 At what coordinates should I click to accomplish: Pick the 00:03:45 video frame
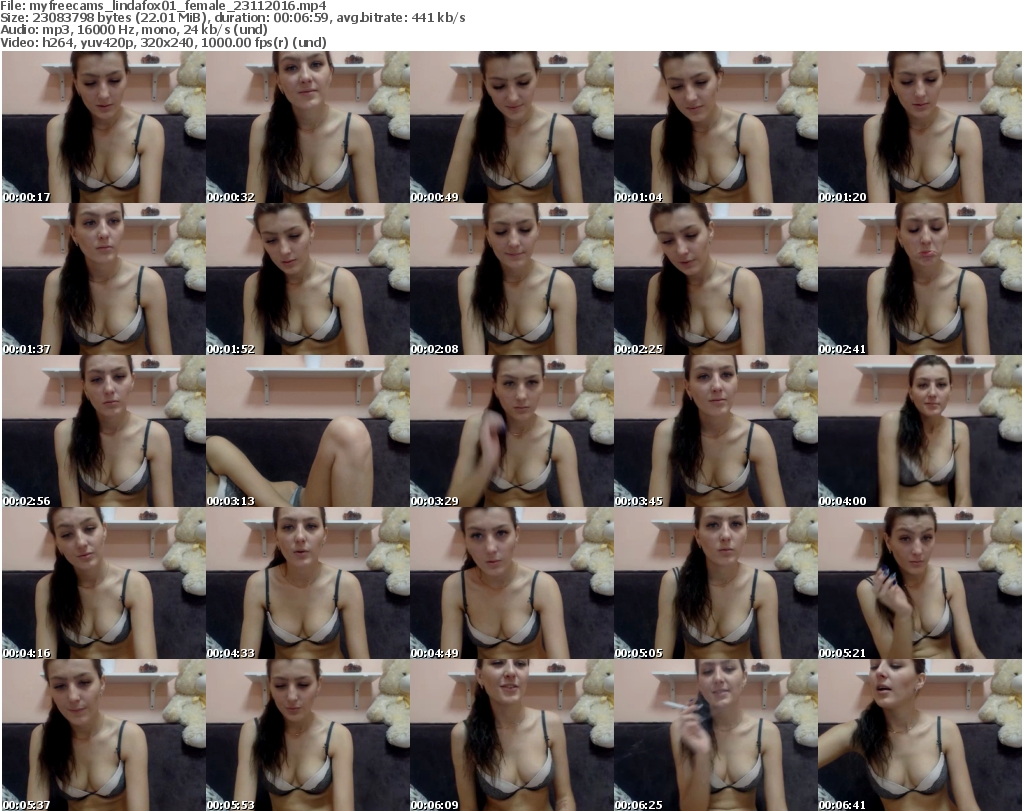[716, 431]
